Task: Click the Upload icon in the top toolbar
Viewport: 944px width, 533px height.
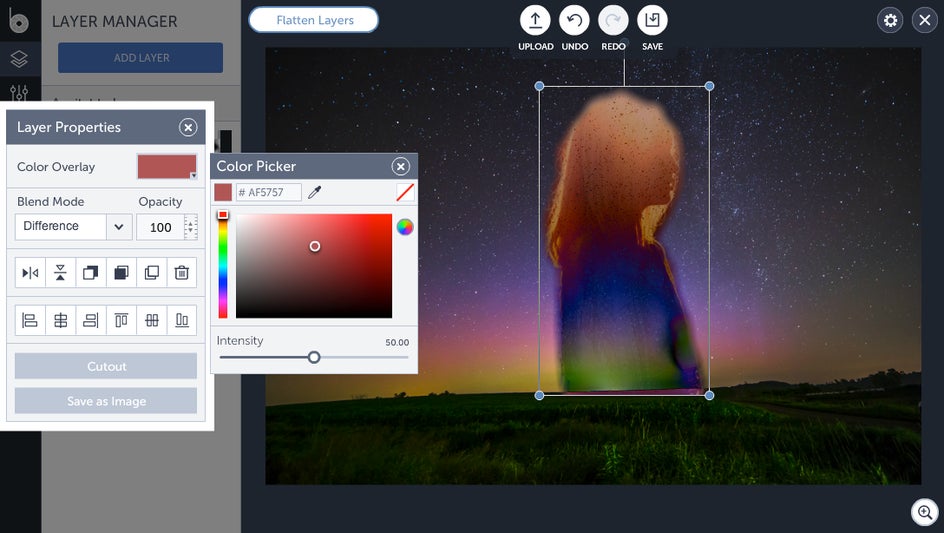Action: pos(535,21)
